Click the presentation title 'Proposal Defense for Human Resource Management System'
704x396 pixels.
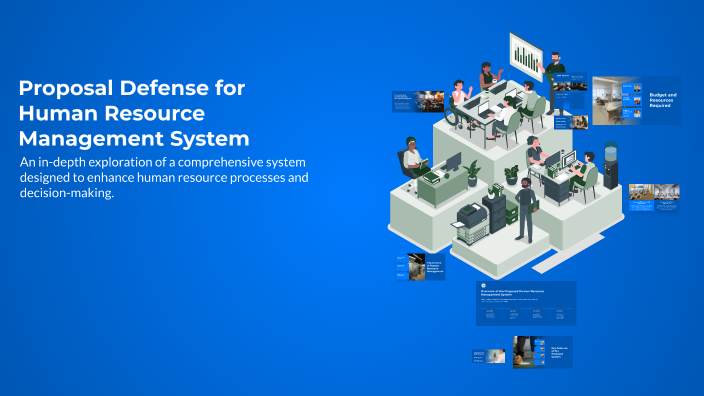tap(134, 113)
